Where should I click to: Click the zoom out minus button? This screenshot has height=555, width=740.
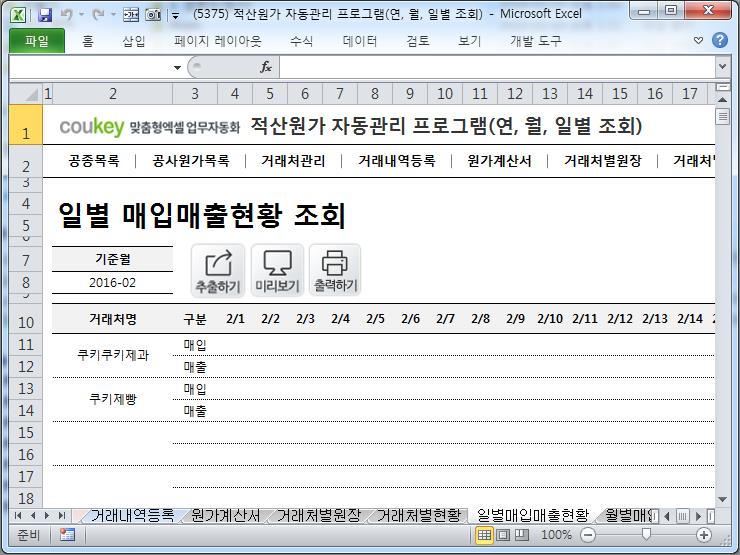pos(588,535)
